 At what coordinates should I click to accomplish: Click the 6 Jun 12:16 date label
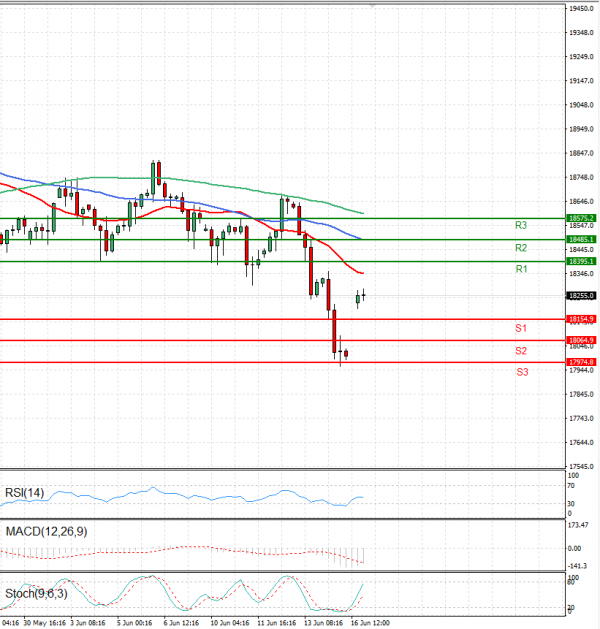point(181,623)
